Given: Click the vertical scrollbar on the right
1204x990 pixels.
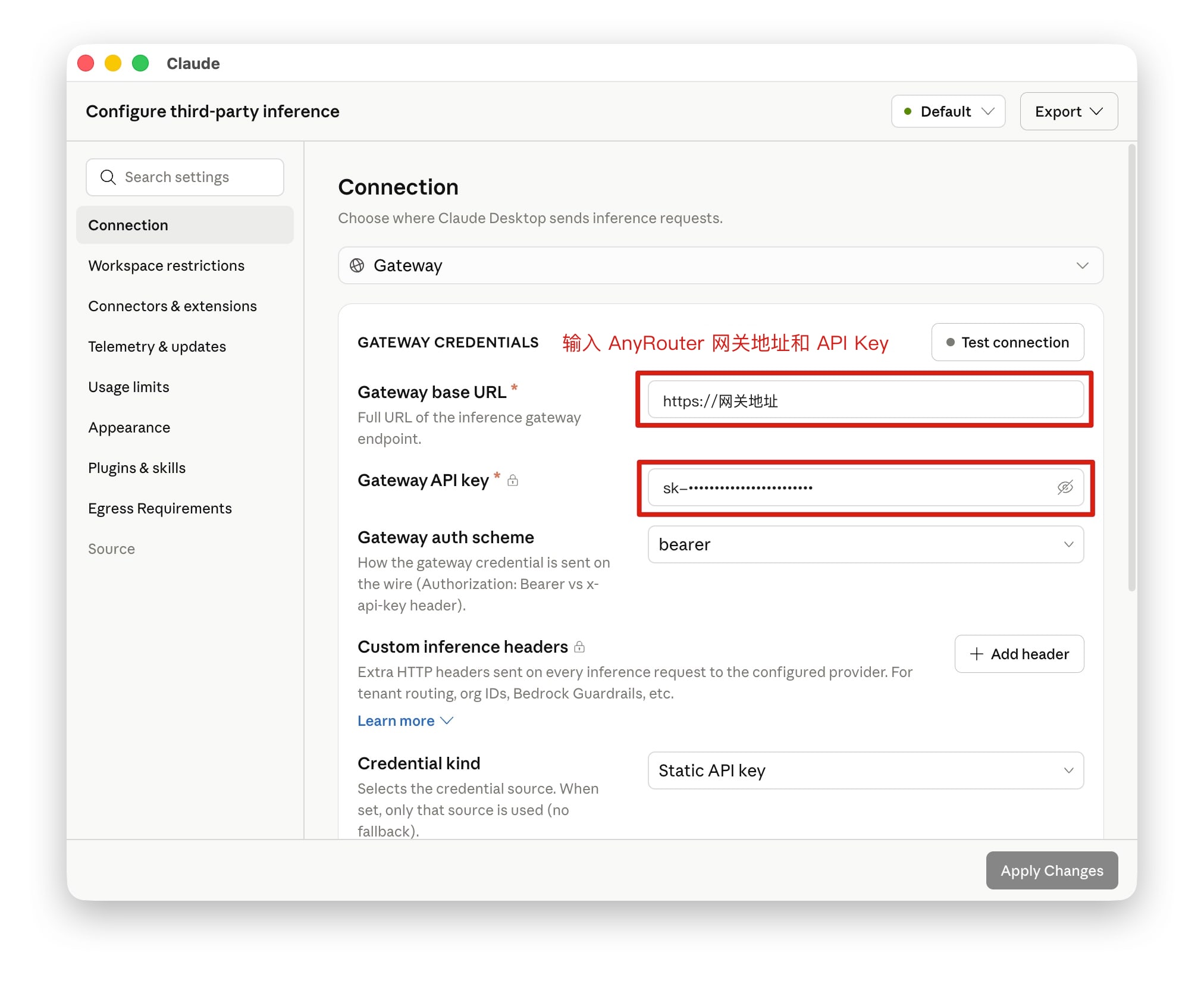Looking at the screenshot, I should click(x=1131, y=368).
